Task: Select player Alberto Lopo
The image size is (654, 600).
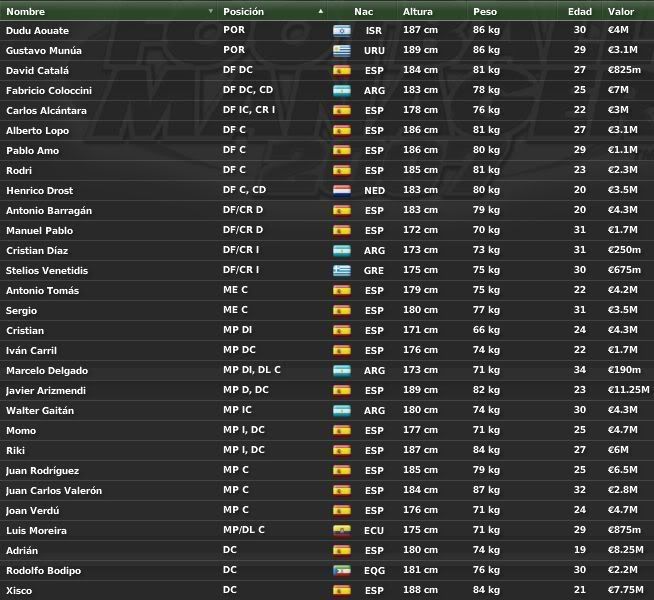Action: [38, 131]
